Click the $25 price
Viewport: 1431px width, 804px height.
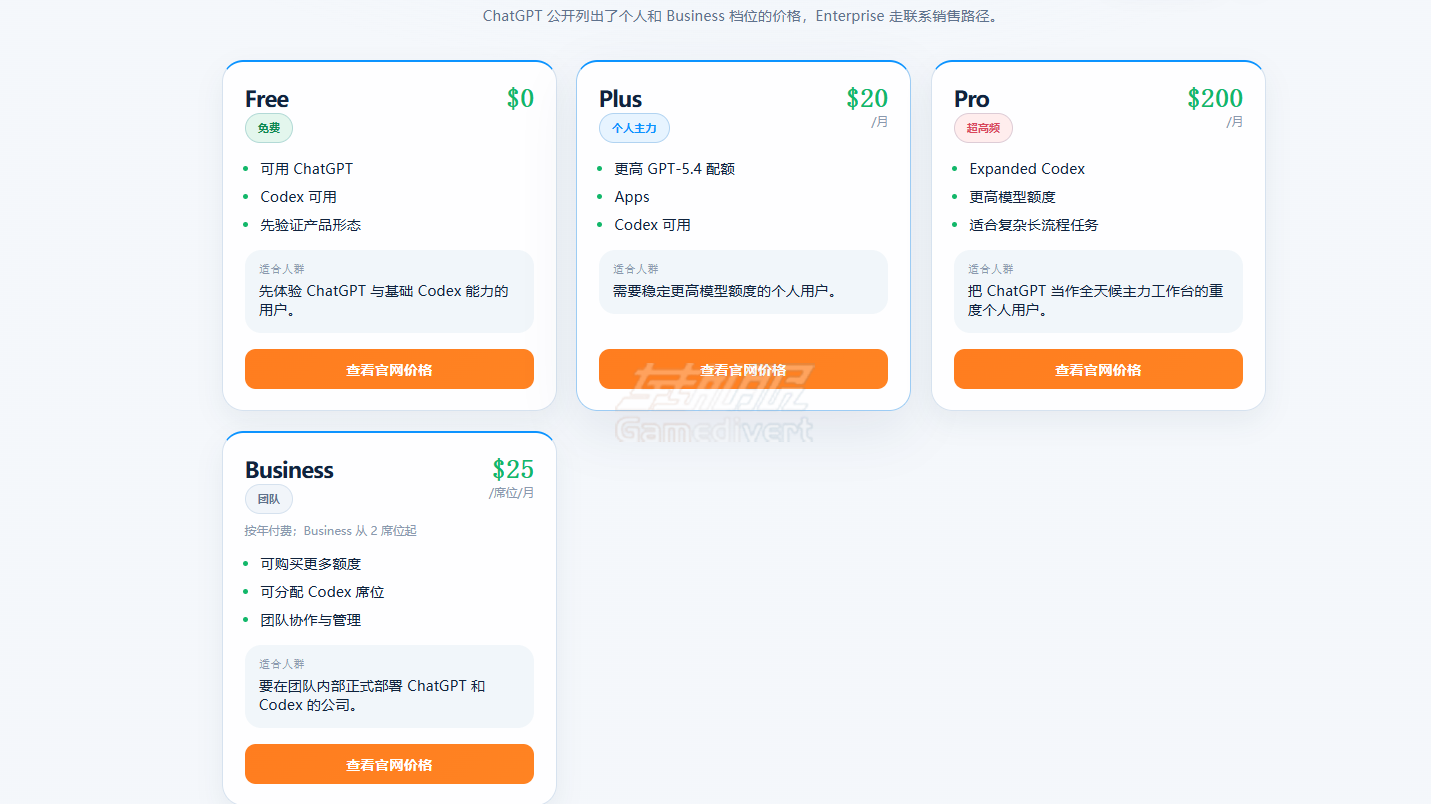pyautogui.click(x=513, y=469)
